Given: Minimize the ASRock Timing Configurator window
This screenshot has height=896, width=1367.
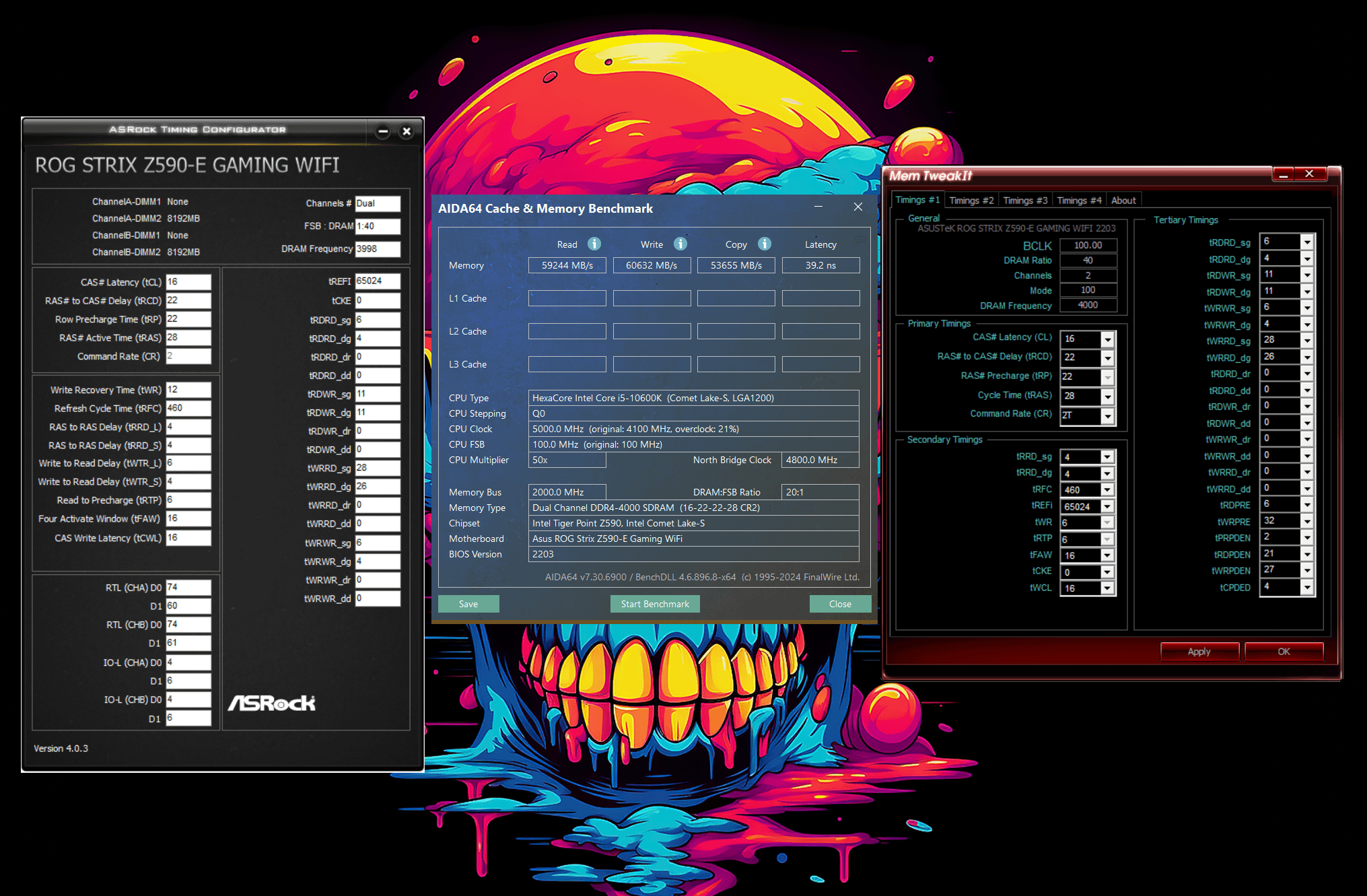Looking at the screenshot, I should (x=383, y=131).
